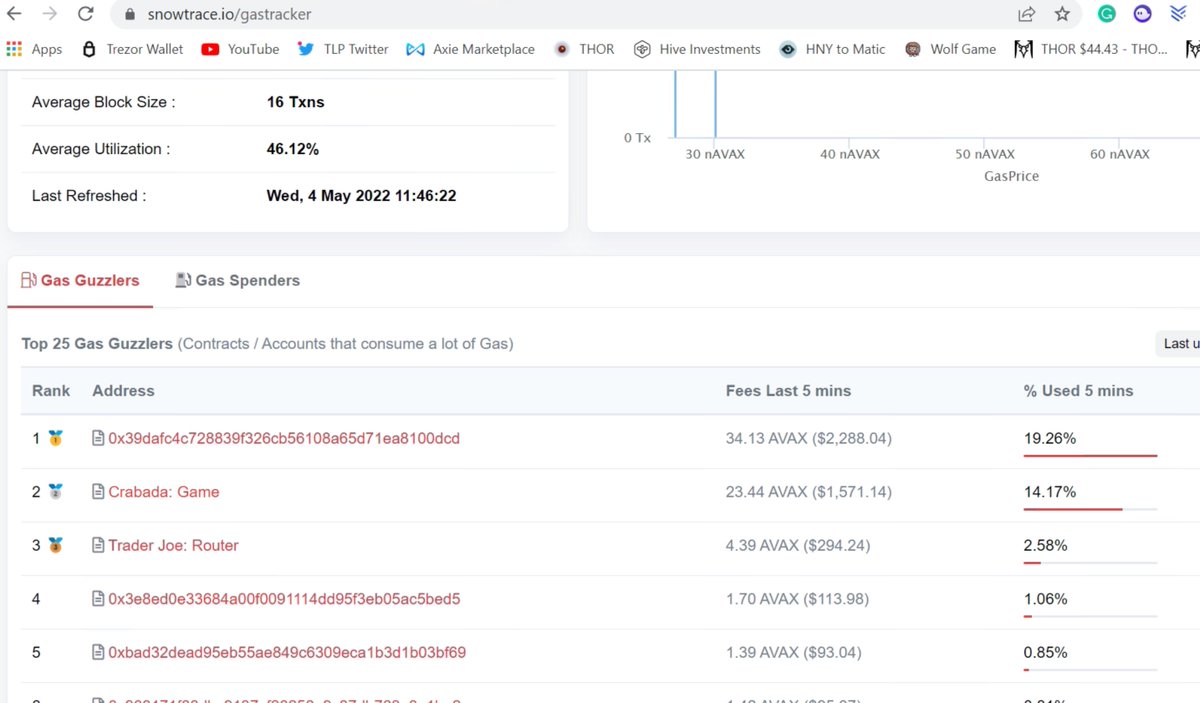Screen dimensions: 1200x703
Task: Click the 14.17% usage progress bar
Action: 1090,509
